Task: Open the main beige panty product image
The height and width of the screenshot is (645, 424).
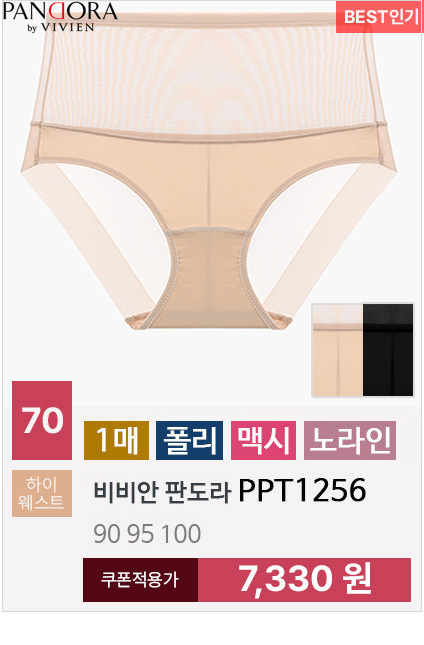Action: tap(209, 173)
